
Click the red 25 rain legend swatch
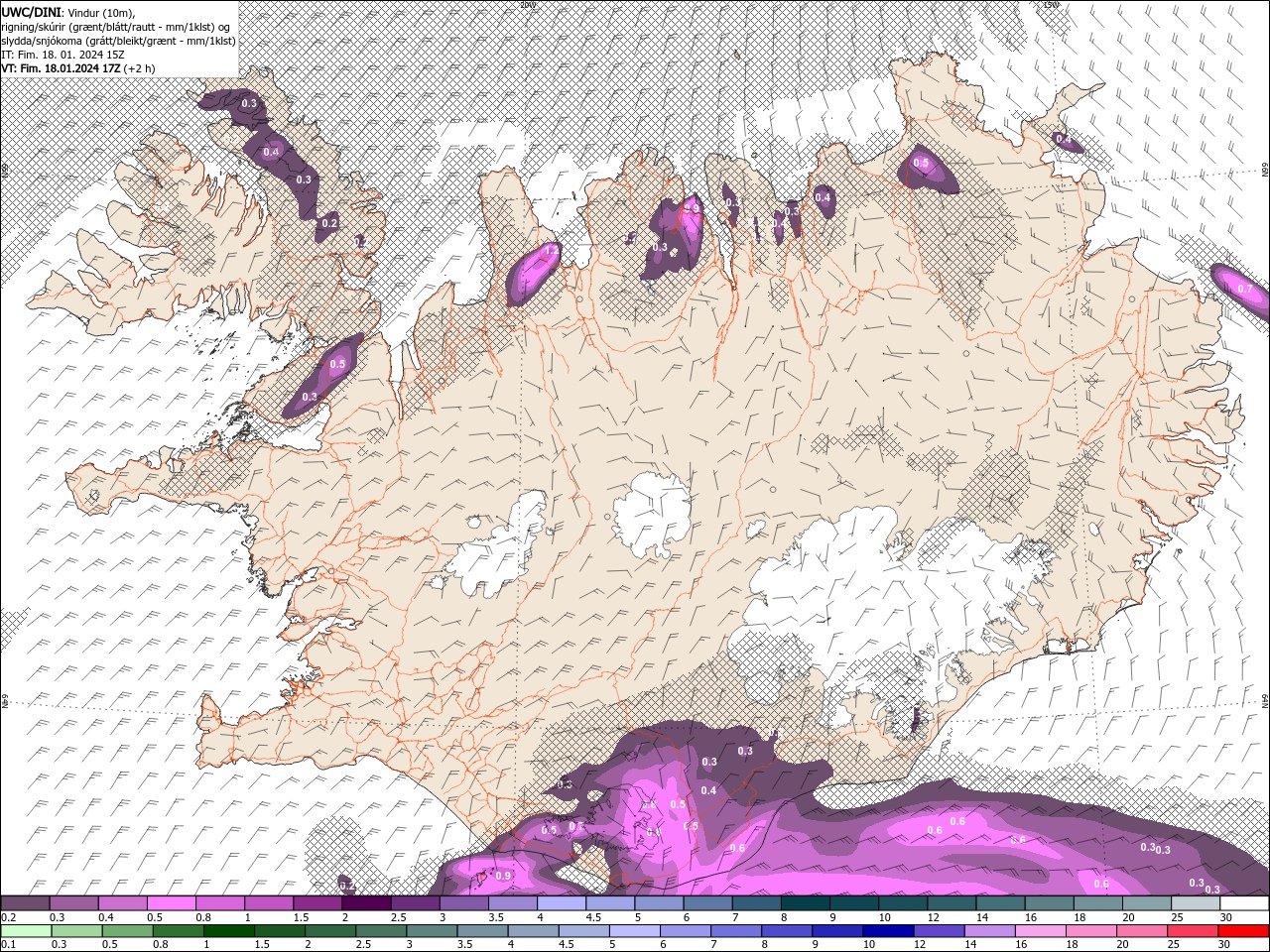1191,931
